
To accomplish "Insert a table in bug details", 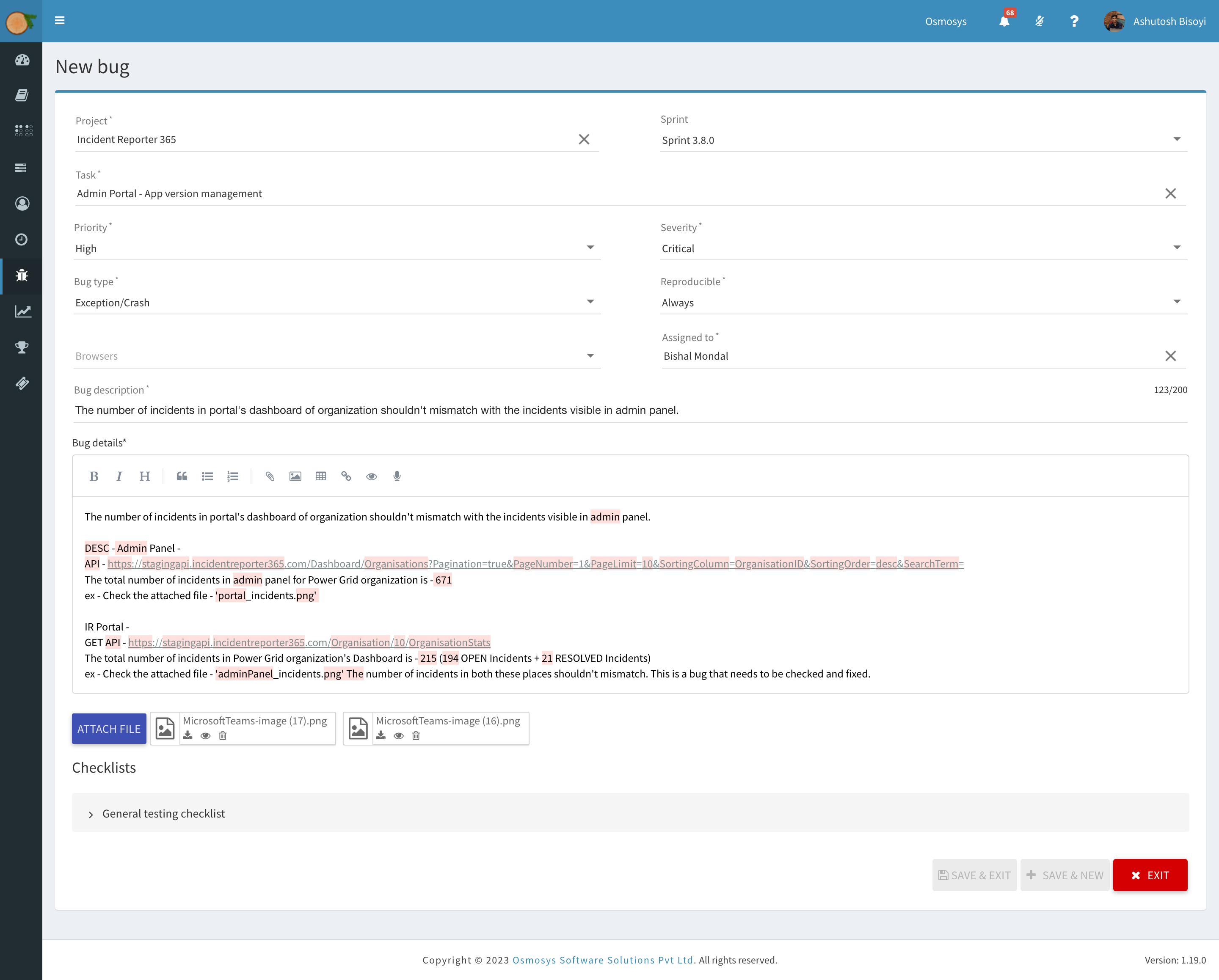I will tap(320, 476).
